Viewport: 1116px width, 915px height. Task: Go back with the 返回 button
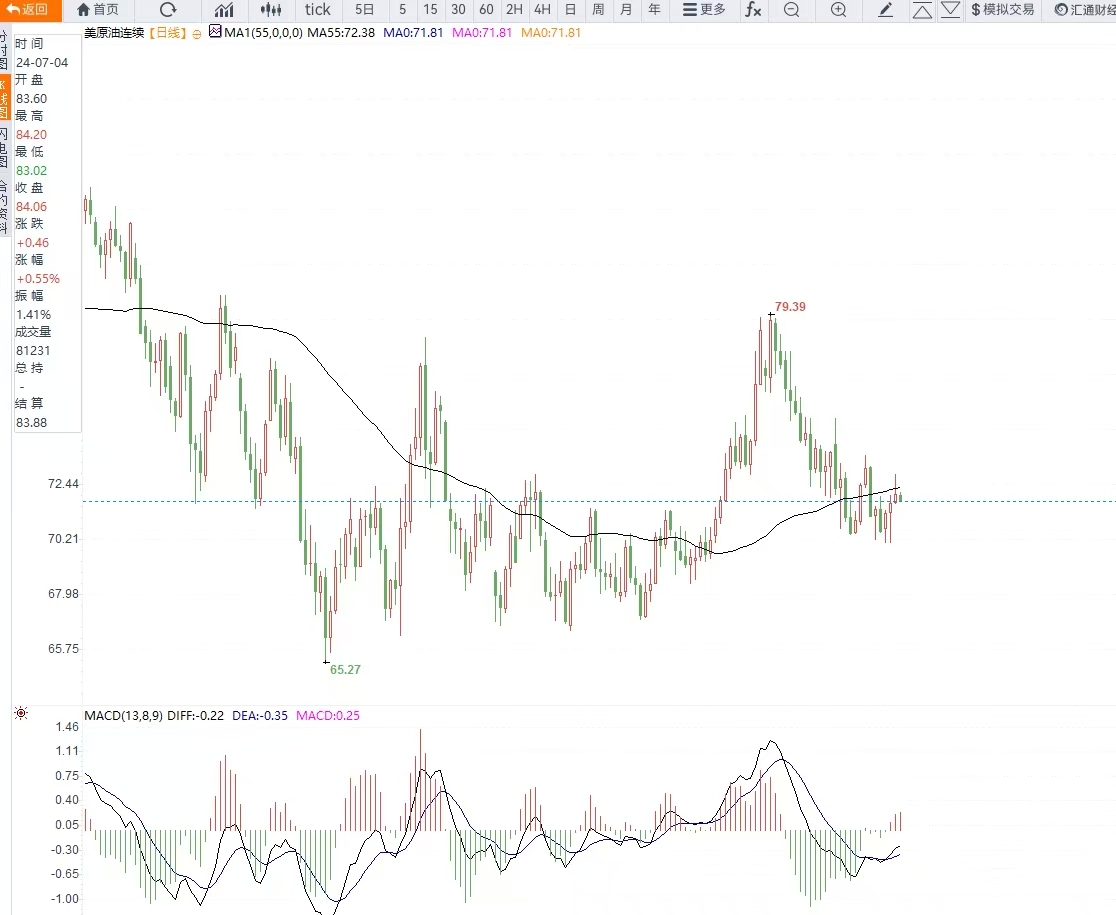click(x=27, y=10)
